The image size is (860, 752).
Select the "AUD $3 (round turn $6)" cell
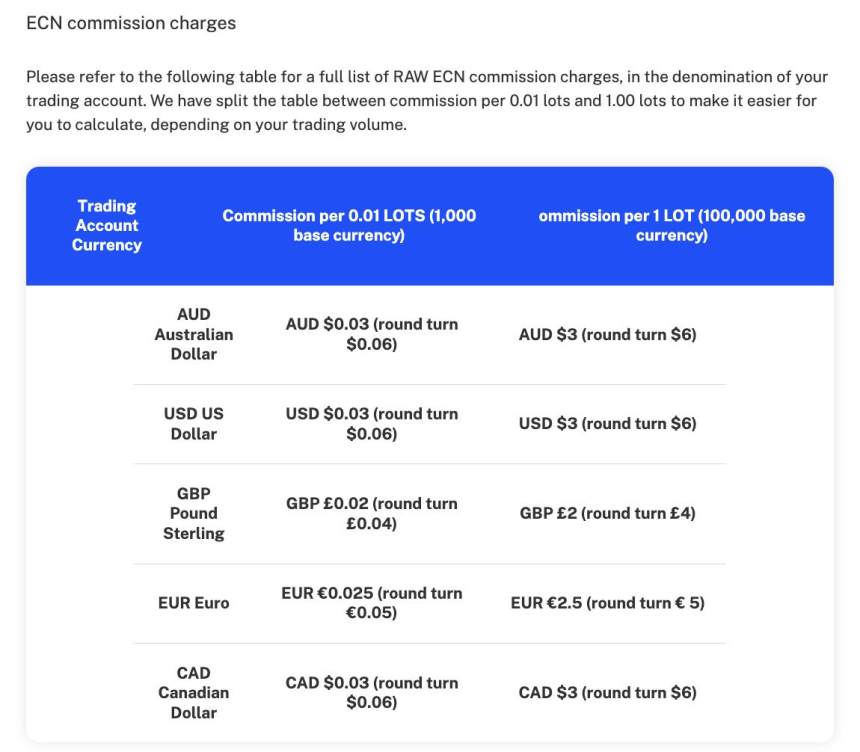[607, 334]
